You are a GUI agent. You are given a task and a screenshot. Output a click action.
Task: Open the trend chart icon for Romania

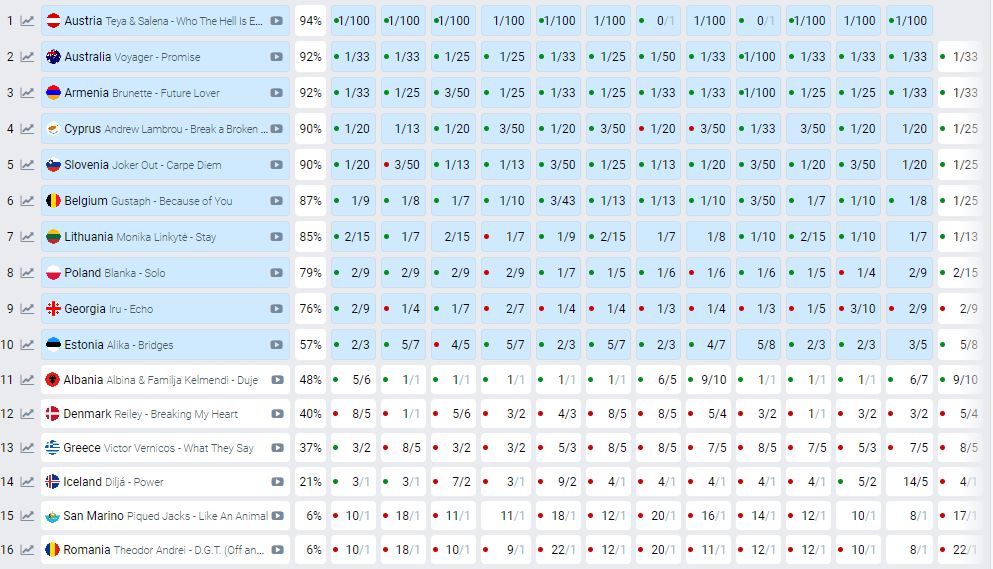coord(27,550)
